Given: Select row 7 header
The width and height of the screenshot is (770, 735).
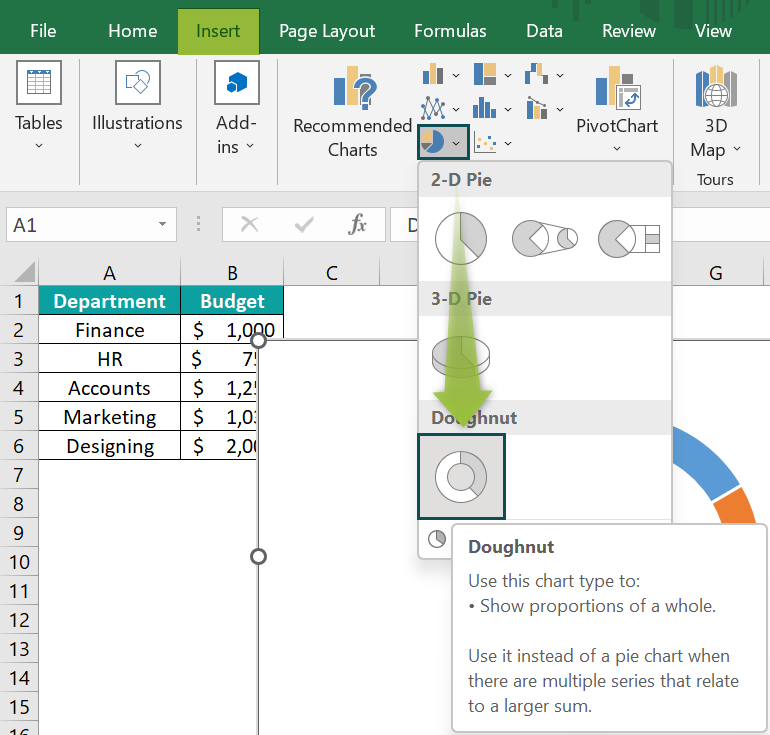Looking at the screenshot, I should [19, 475].
